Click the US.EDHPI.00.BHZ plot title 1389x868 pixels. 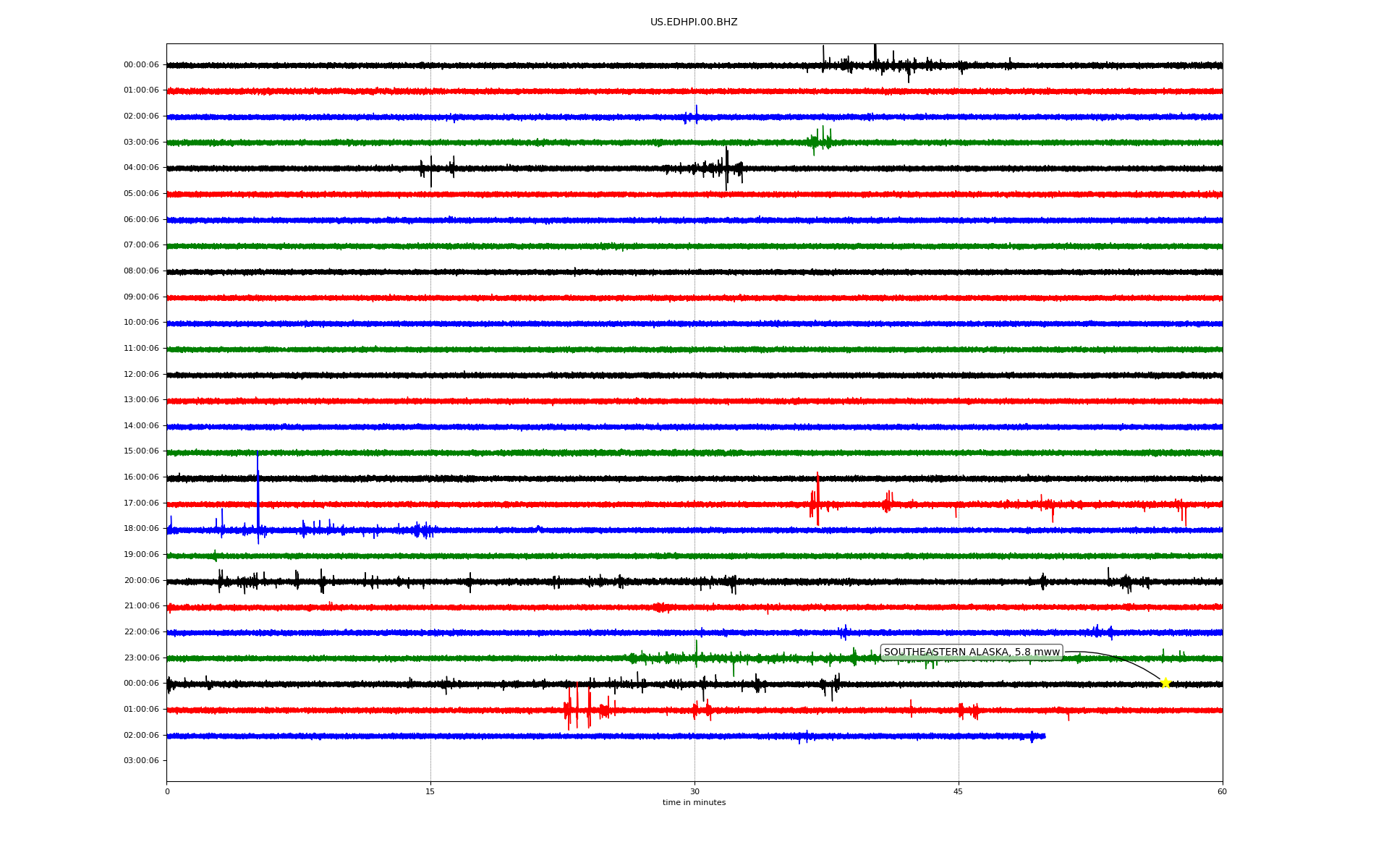(693, 22)
